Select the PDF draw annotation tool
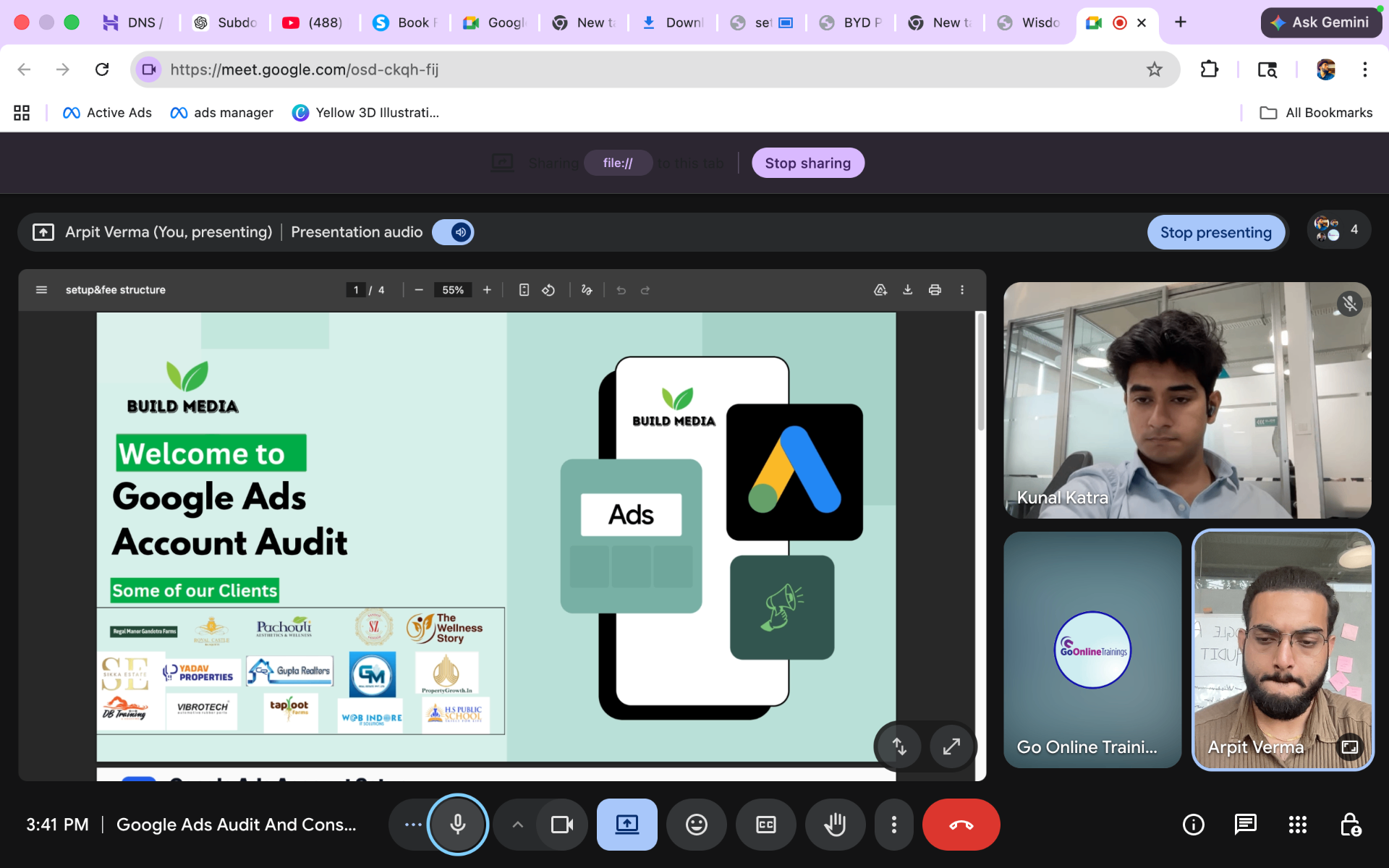 [x=587, y=290]
